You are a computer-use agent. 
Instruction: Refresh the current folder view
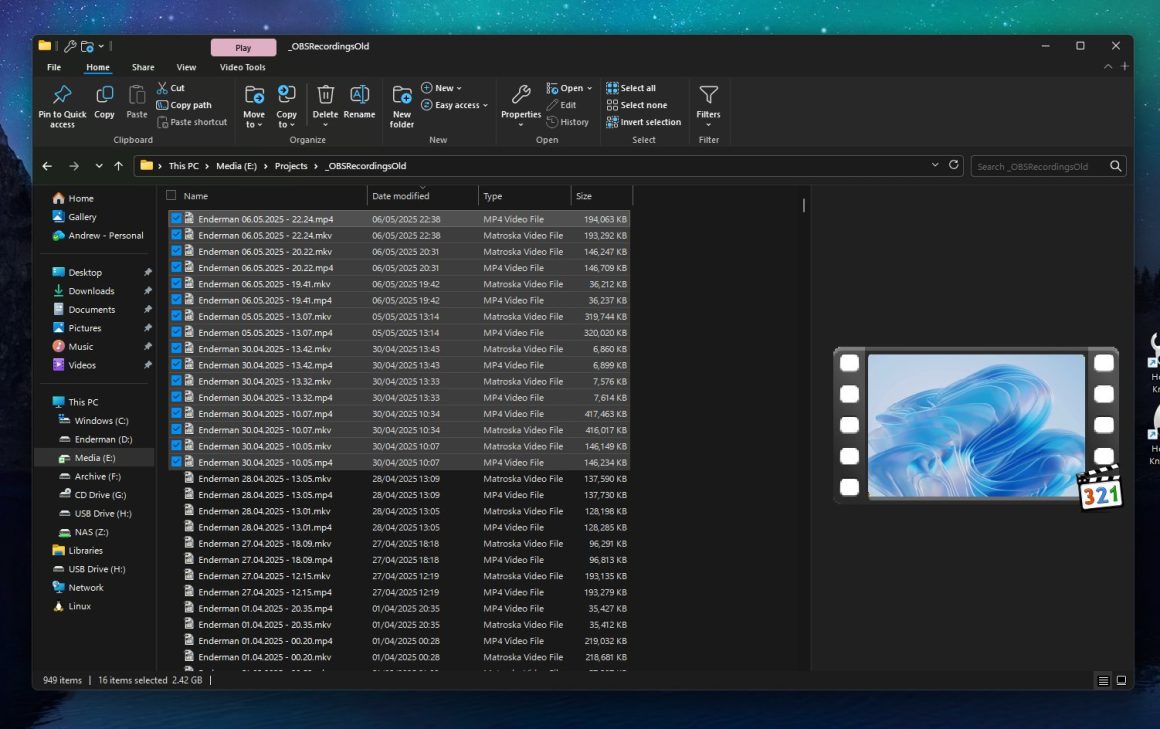[954, 165]
